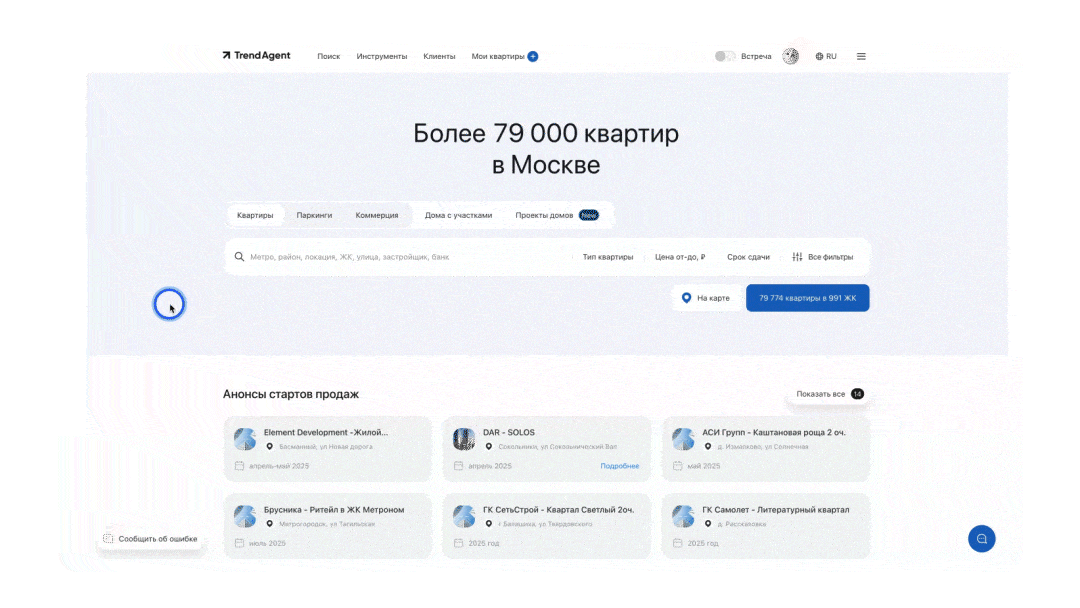Open the hamburger menu icon
Screen dimensions: 1080x608
[x=861, y=56]
